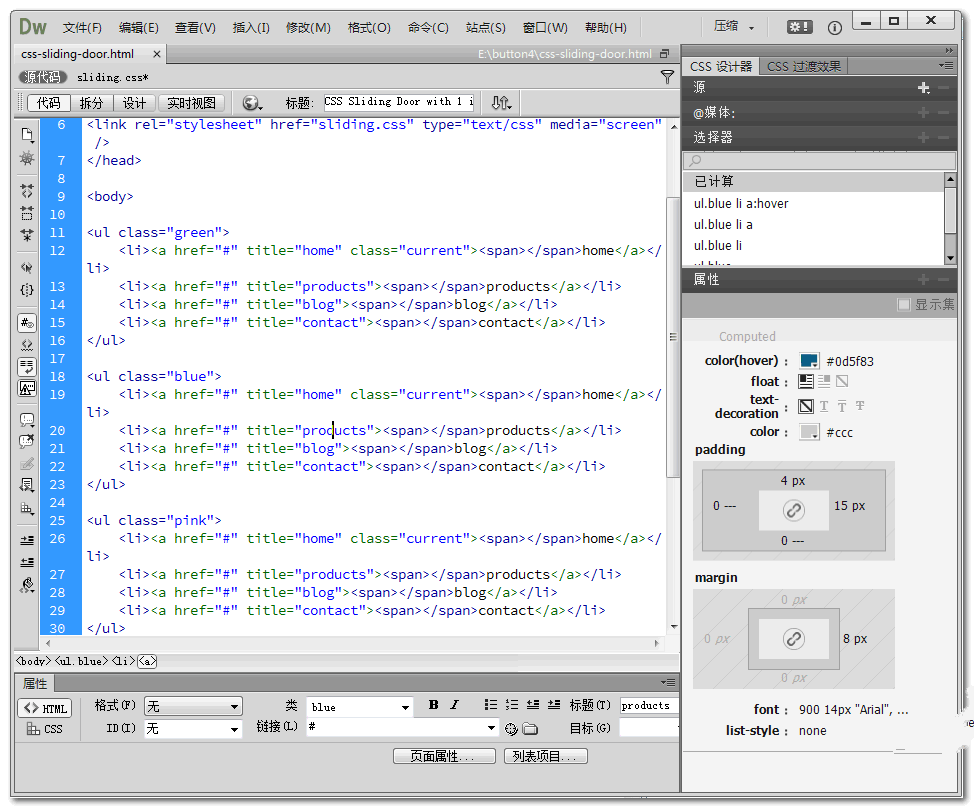Toggle highlight invalid code icon
Image resolution: width=974 pixels, height=809 pixels.
[27, 344]
